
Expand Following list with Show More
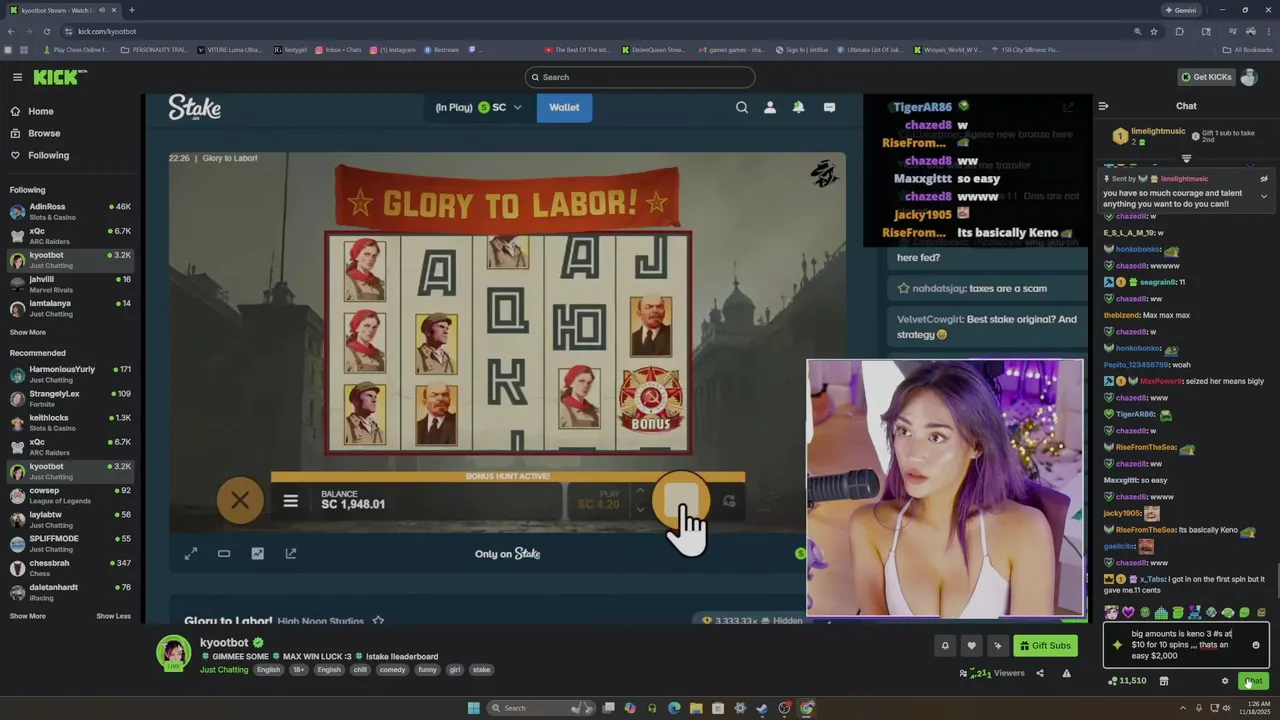[28, 332]
